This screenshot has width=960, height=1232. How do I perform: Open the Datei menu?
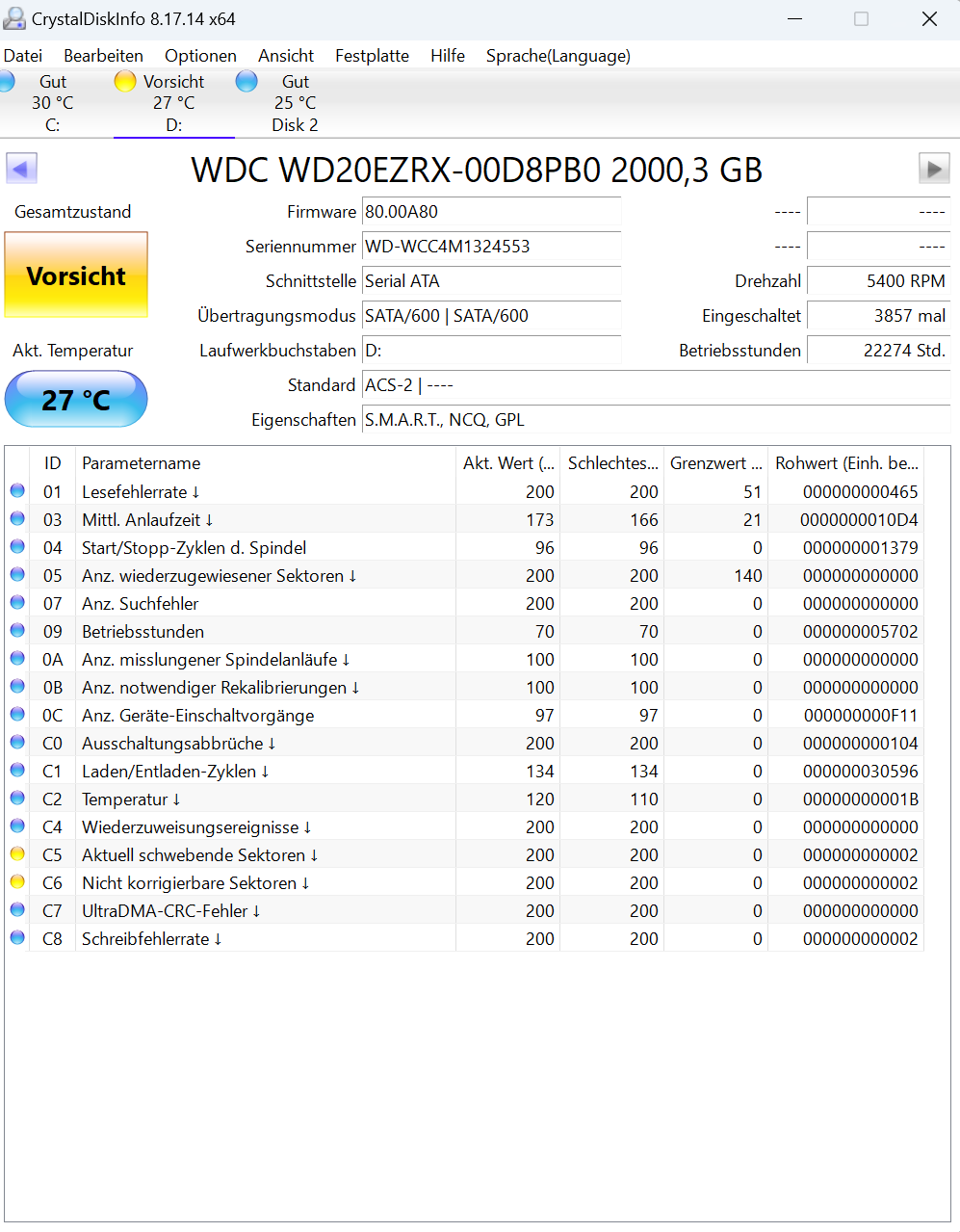pyautogui.click(x=23, y=56)
